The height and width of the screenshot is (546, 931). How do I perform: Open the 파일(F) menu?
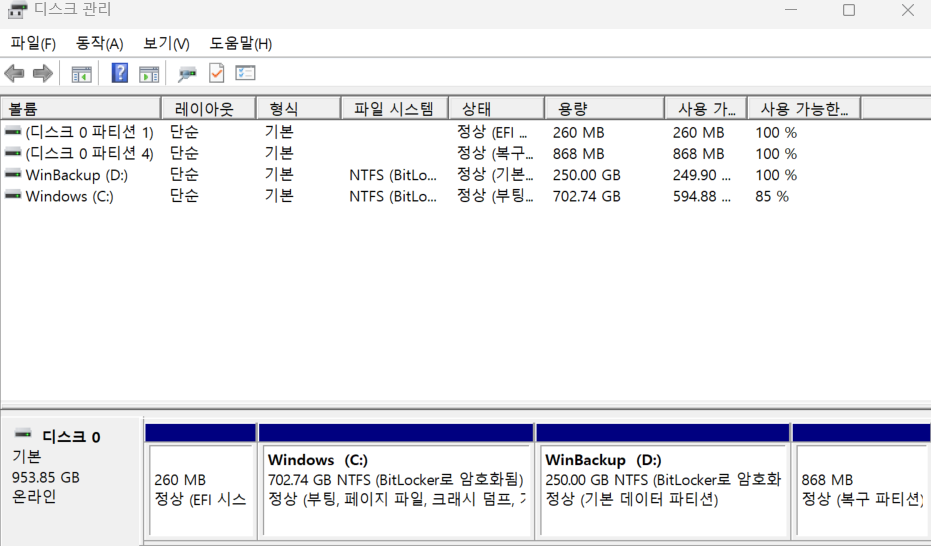[x=33, y=43]
